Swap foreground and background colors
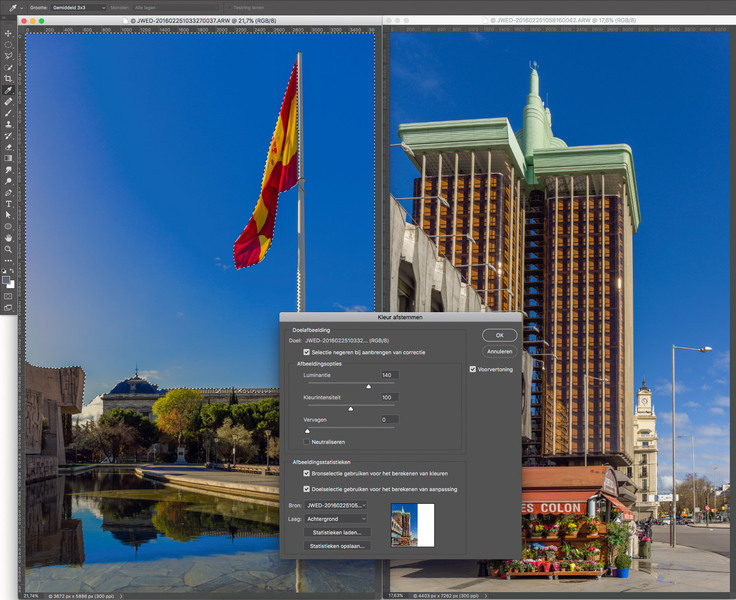The image size is (736, 600). pos(12,271)
